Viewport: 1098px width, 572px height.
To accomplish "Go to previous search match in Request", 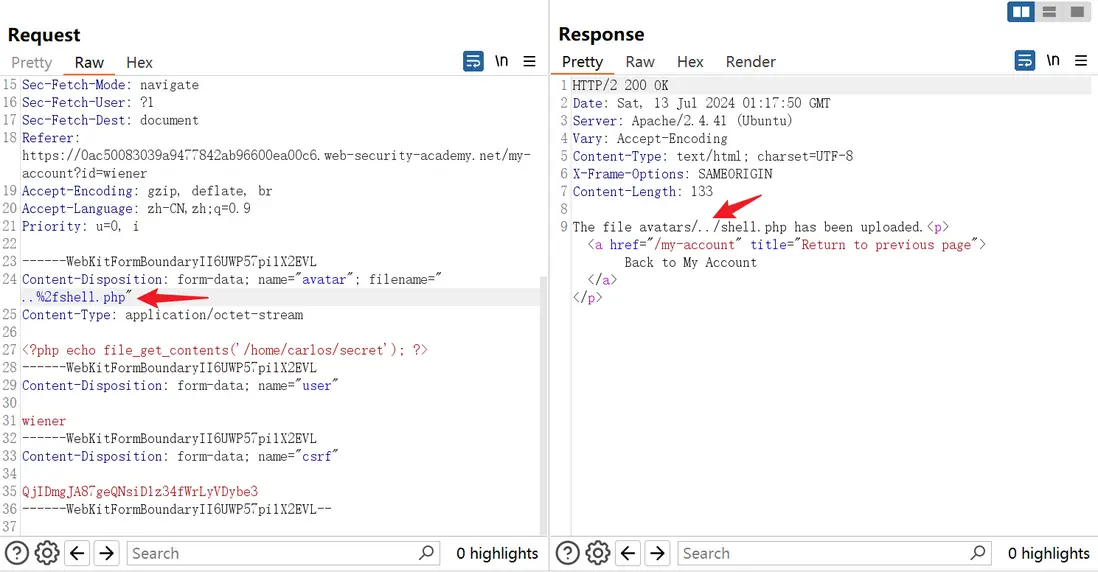I will click(x=77, y=553).
